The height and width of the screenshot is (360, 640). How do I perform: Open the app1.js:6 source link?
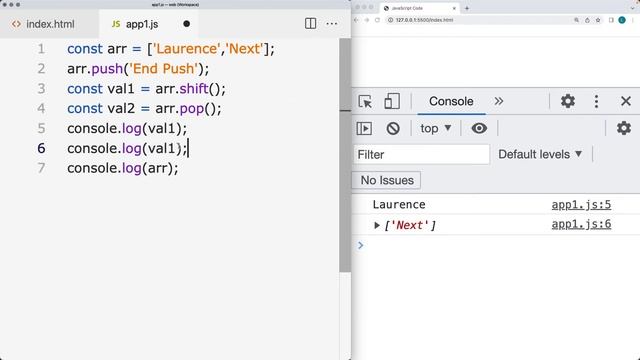tap(581, 224)
